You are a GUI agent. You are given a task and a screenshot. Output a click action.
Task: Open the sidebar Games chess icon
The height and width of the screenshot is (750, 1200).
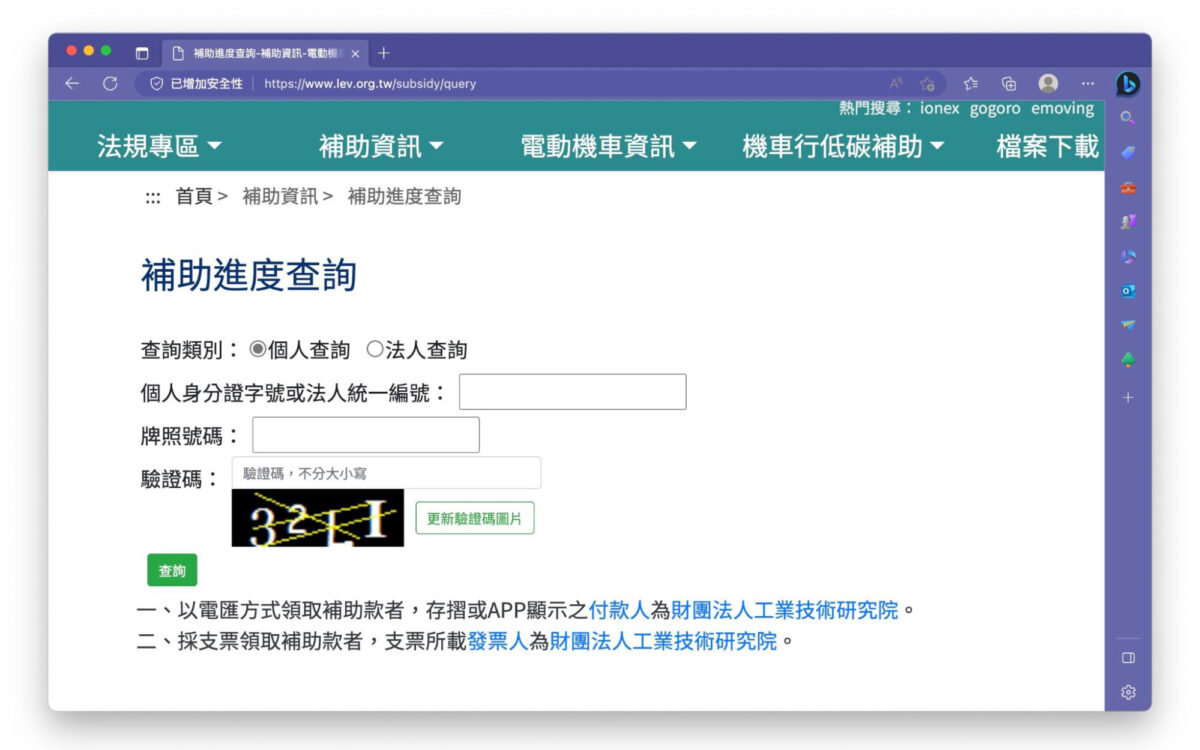(1128, 222)
